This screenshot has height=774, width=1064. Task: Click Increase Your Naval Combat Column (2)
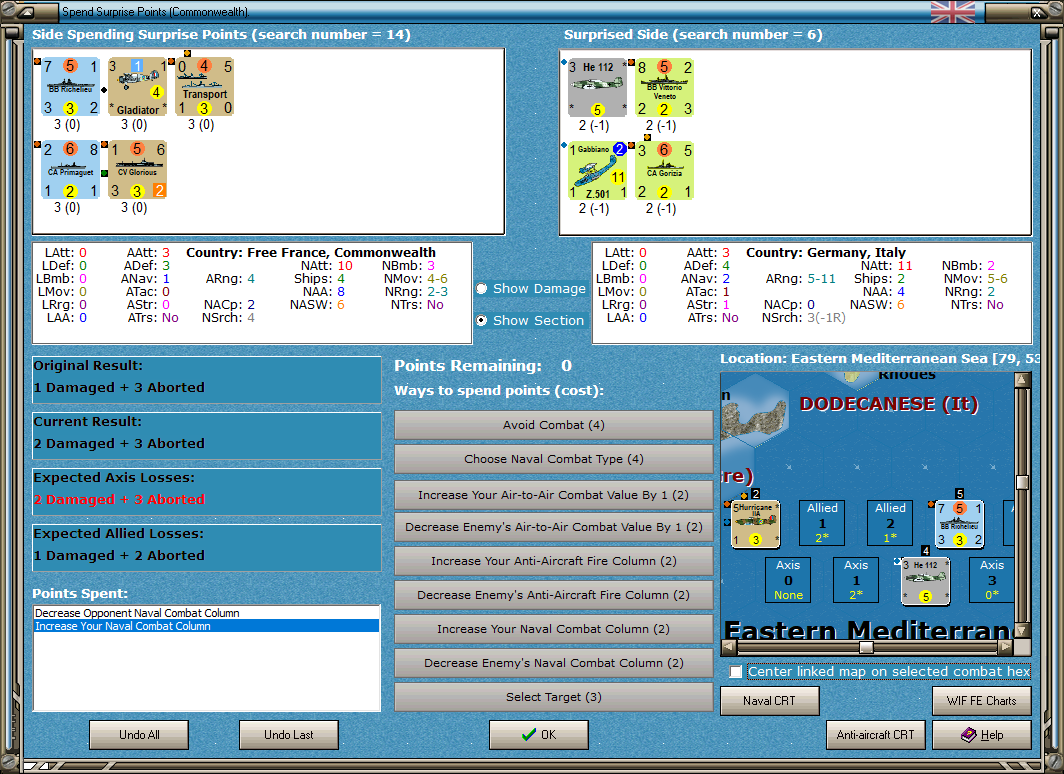[553, 629]
